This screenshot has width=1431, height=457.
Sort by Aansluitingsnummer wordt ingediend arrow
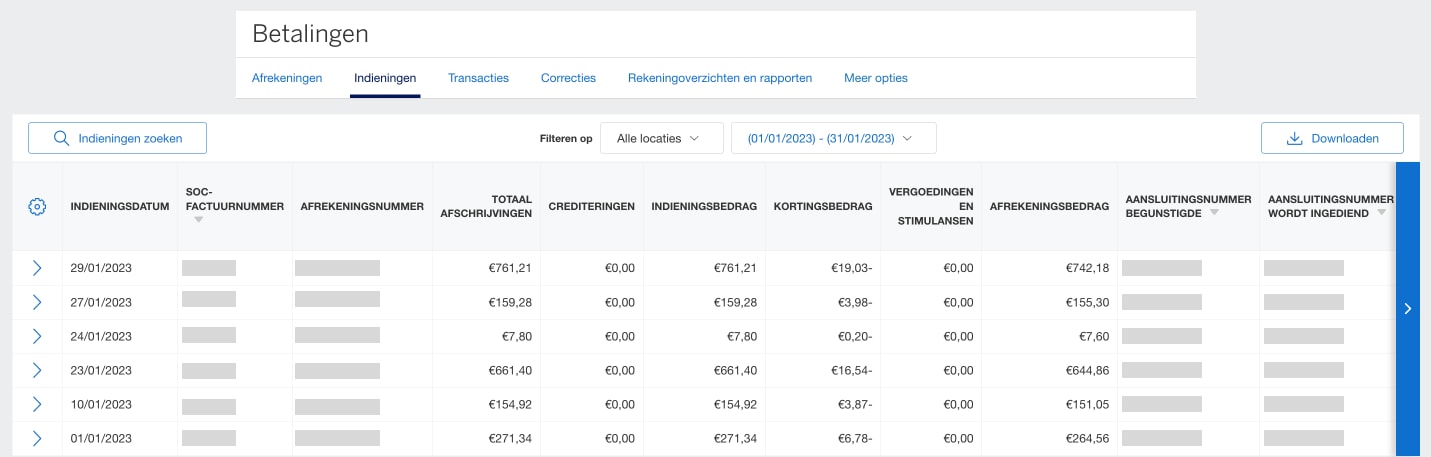1381,213
